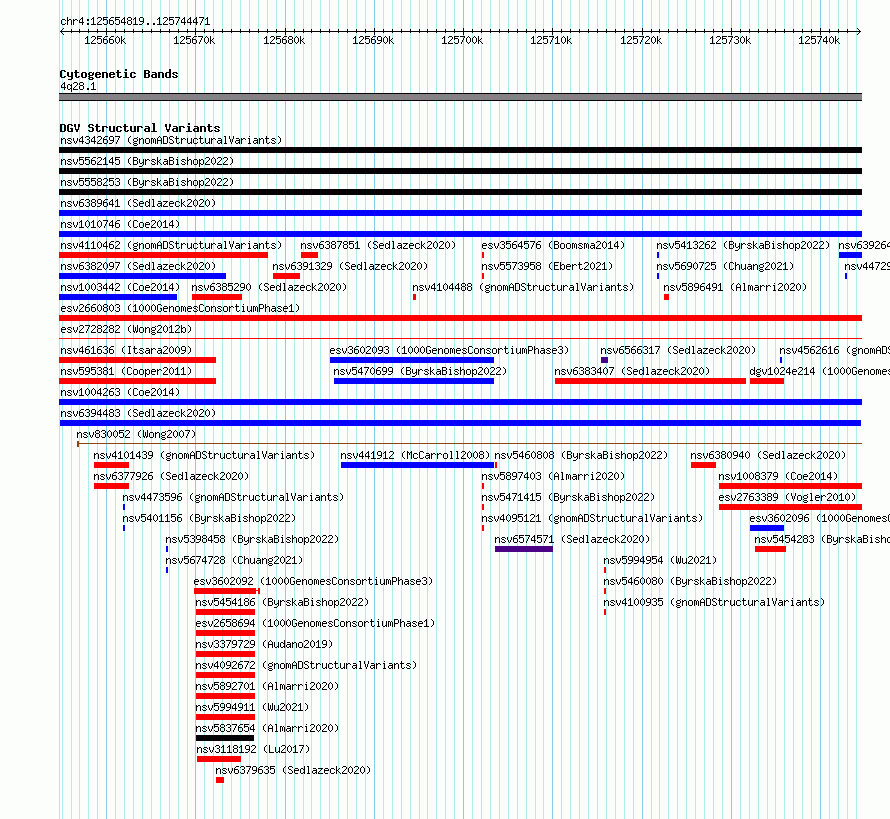Click the nsv461636 Itsara2009 label
The image size is (890, 819).
click(126, 350)
